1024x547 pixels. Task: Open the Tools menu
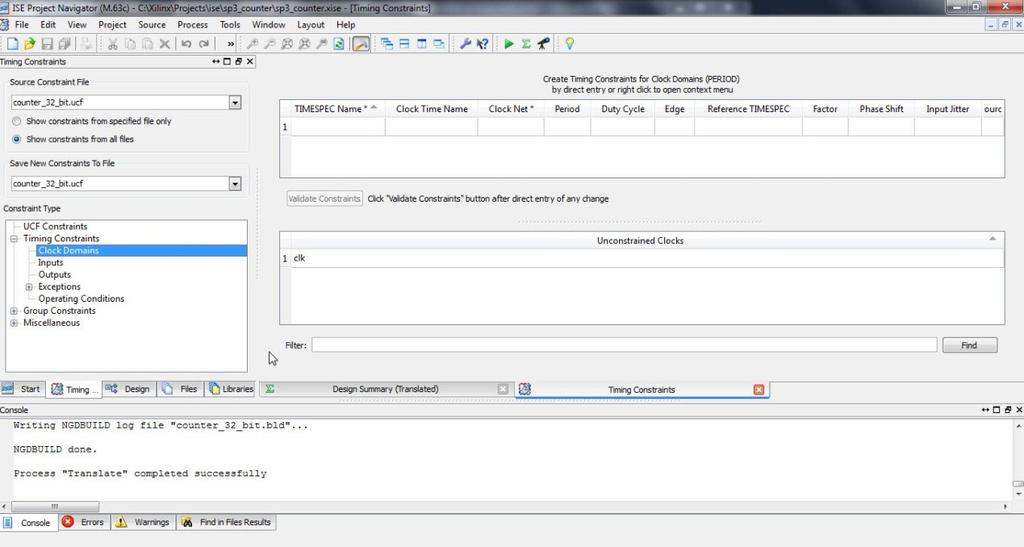pyautogui.click(x=230, y=25)
